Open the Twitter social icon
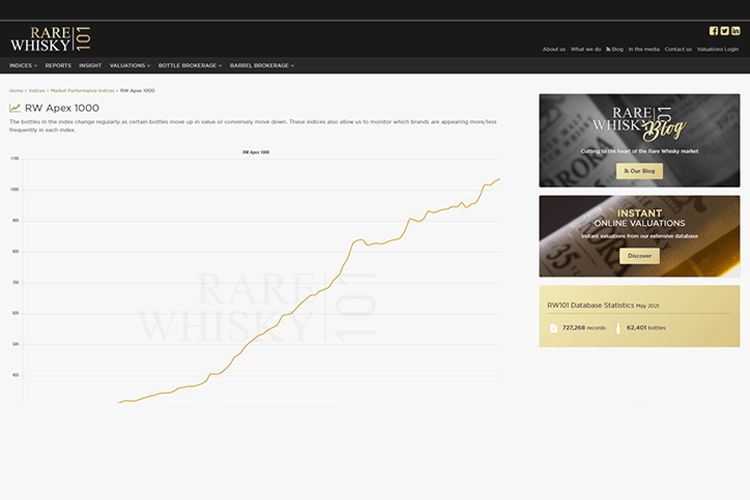 (725, 31)
